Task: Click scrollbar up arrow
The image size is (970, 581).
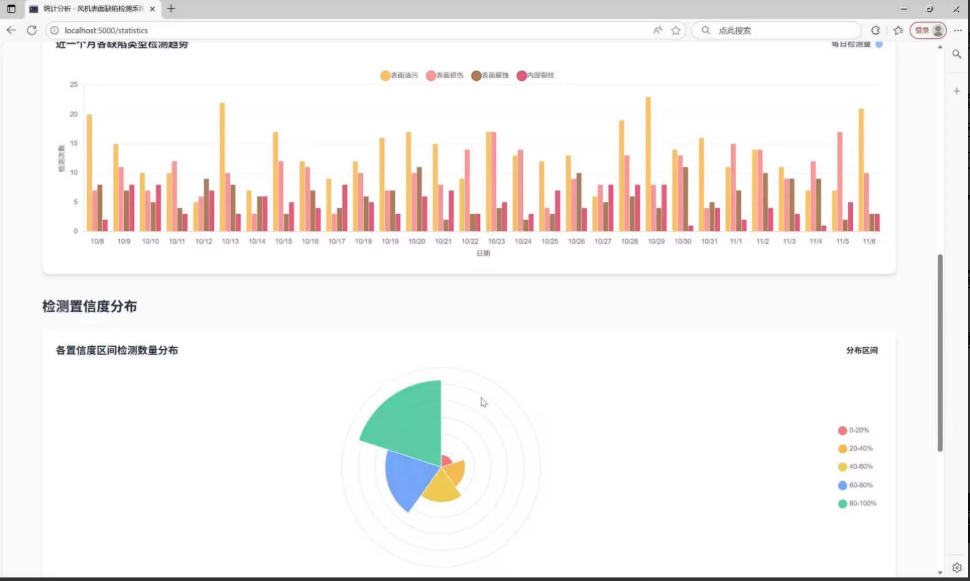Action: click(x=940, y=47)
